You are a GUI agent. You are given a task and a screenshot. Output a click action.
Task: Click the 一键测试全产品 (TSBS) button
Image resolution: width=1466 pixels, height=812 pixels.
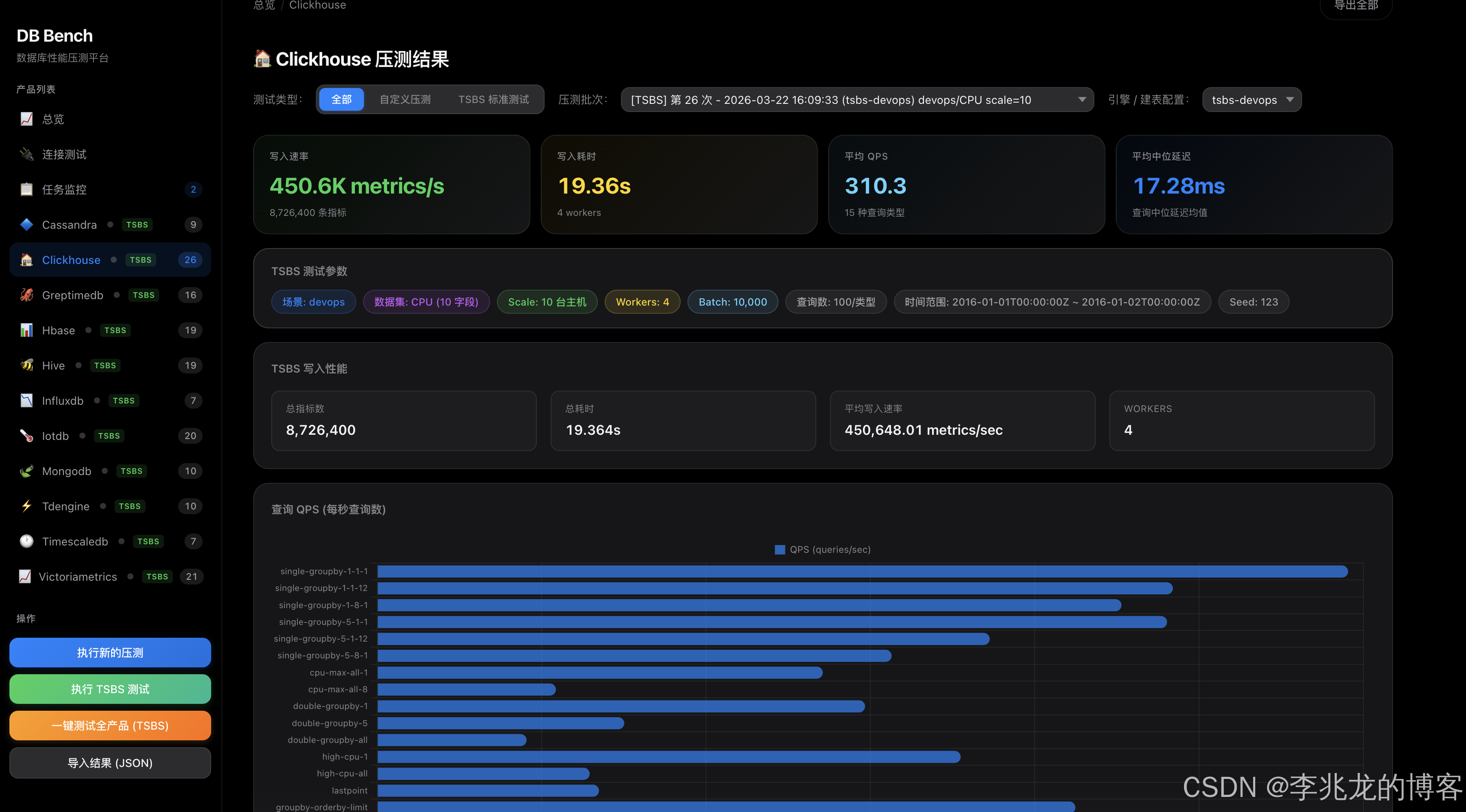pyautogui.click(x=110, y=725)
